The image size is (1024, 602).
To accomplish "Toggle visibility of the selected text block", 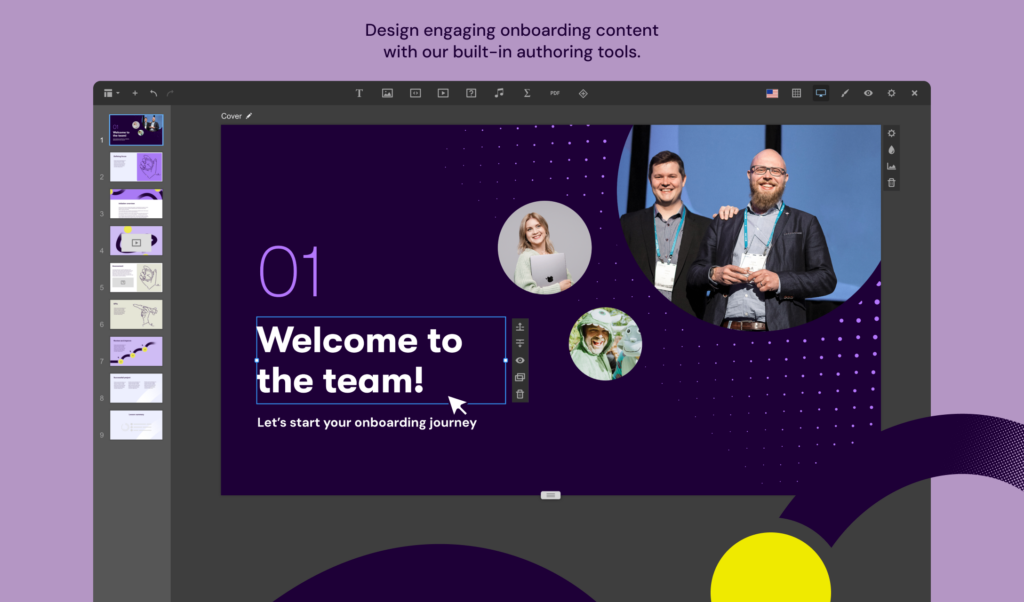I will coord(520,360).
